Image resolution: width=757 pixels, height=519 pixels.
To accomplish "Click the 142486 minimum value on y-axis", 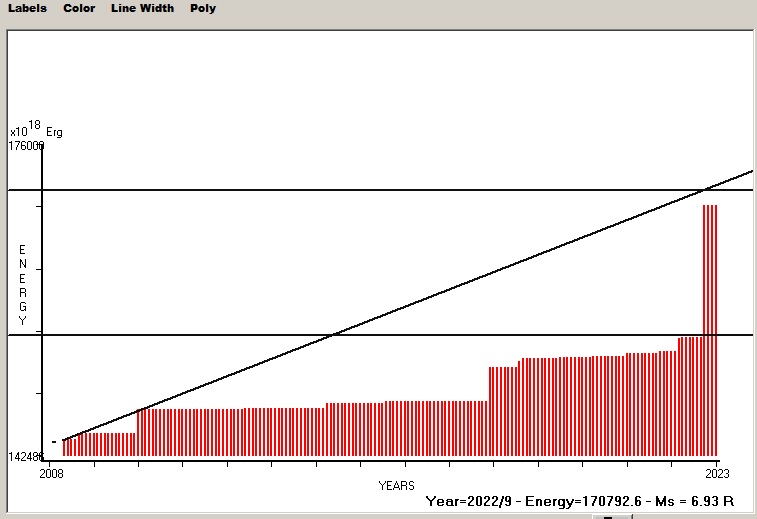I will pyautogui.click(x=26, y=456).
